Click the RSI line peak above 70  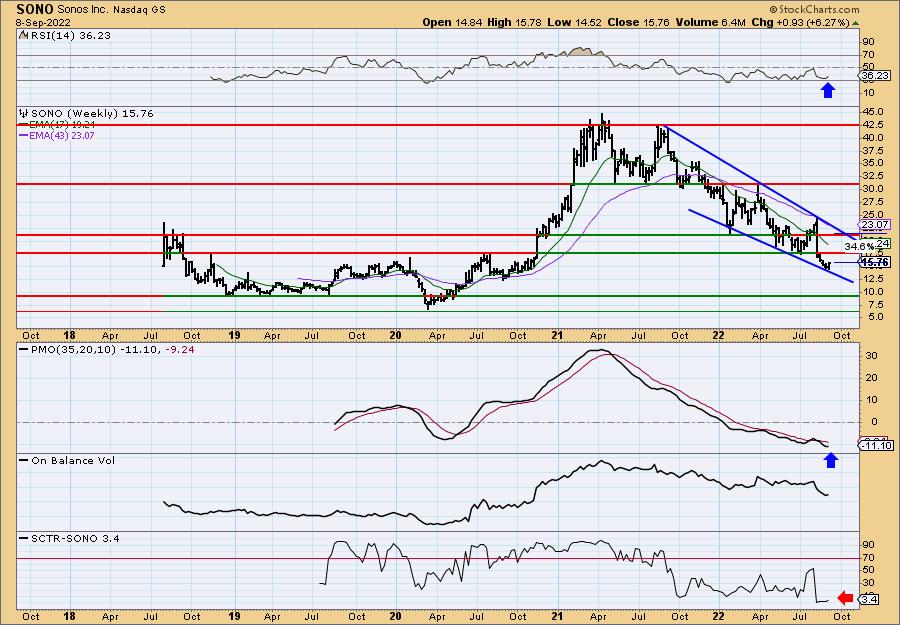click(x=581, y=49)
